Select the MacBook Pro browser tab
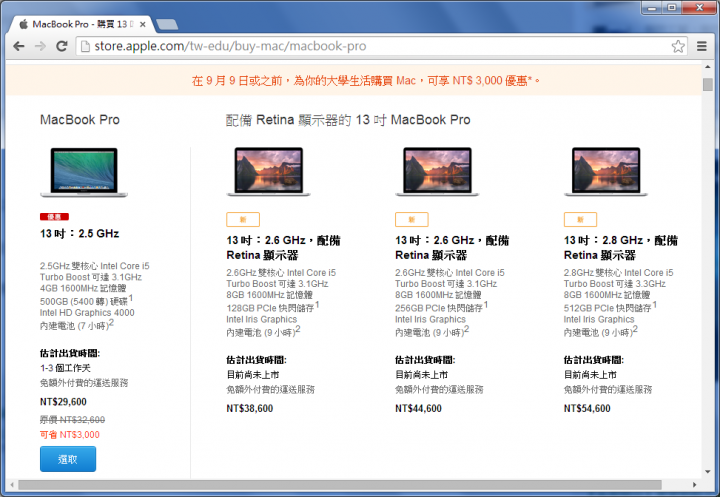The image size is (720, 497). (82, 24)
